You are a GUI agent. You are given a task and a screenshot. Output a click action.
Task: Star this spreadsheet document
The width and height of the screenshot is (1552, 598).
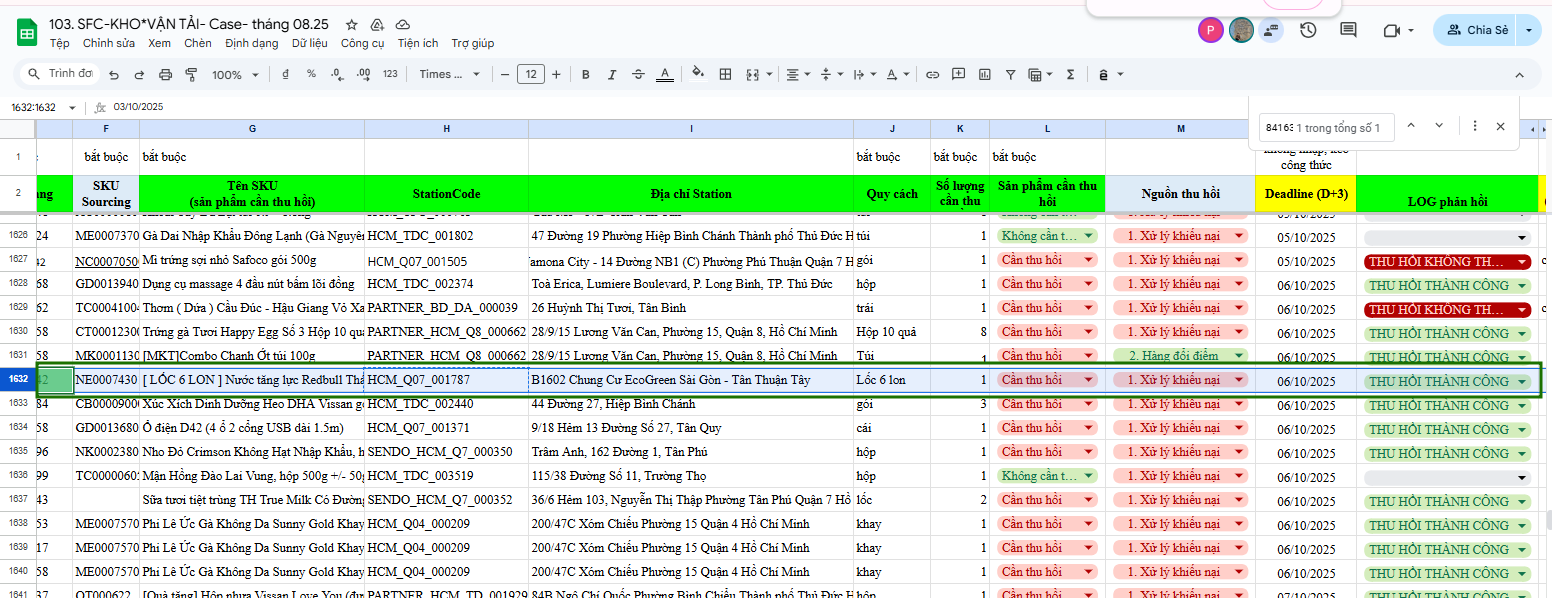tap(351, 24)
